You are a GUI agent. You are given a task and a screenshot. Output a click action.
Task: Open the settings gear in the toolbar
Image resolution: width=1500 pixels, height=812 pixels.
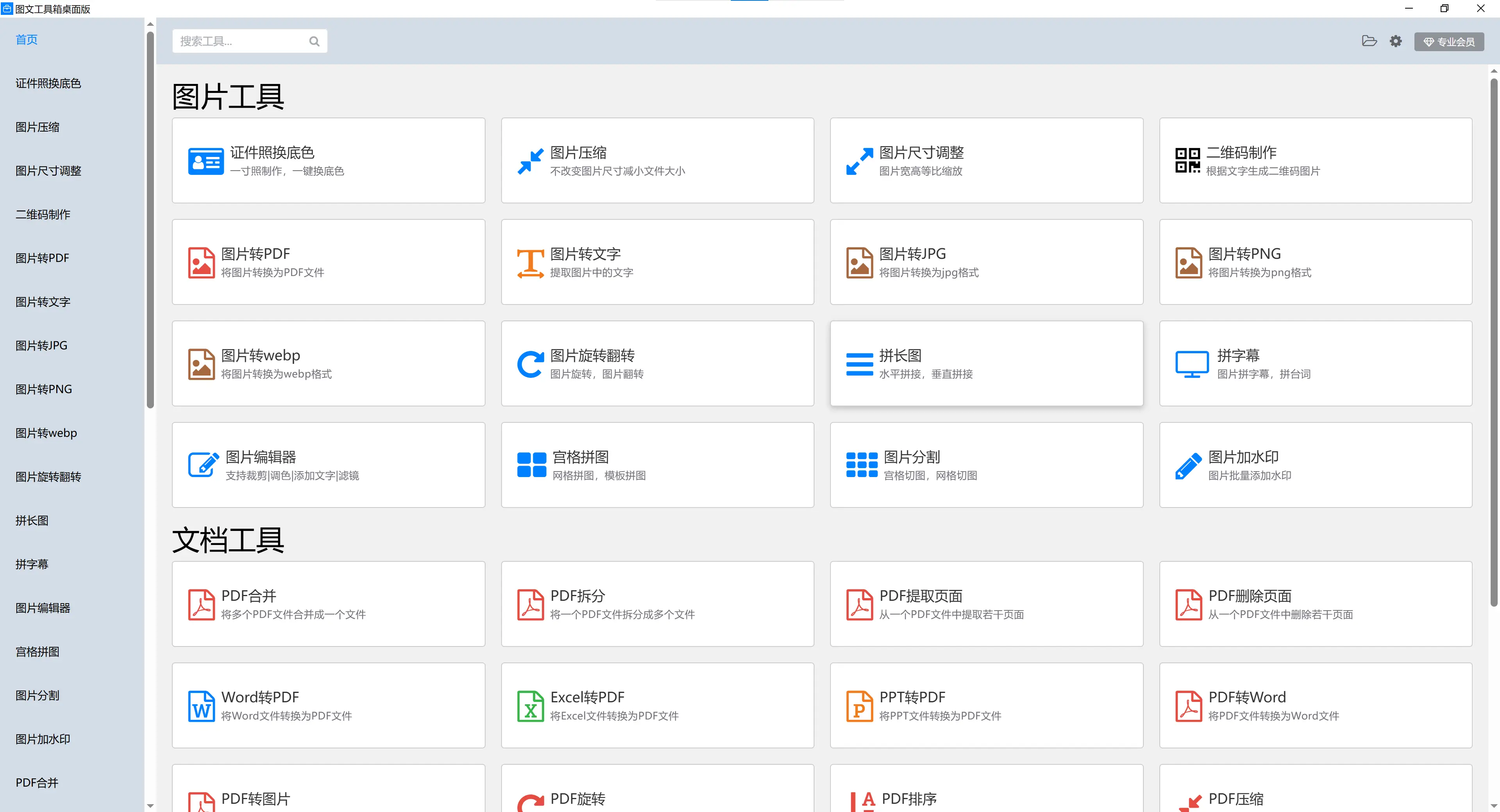(x=1396, y=41)
